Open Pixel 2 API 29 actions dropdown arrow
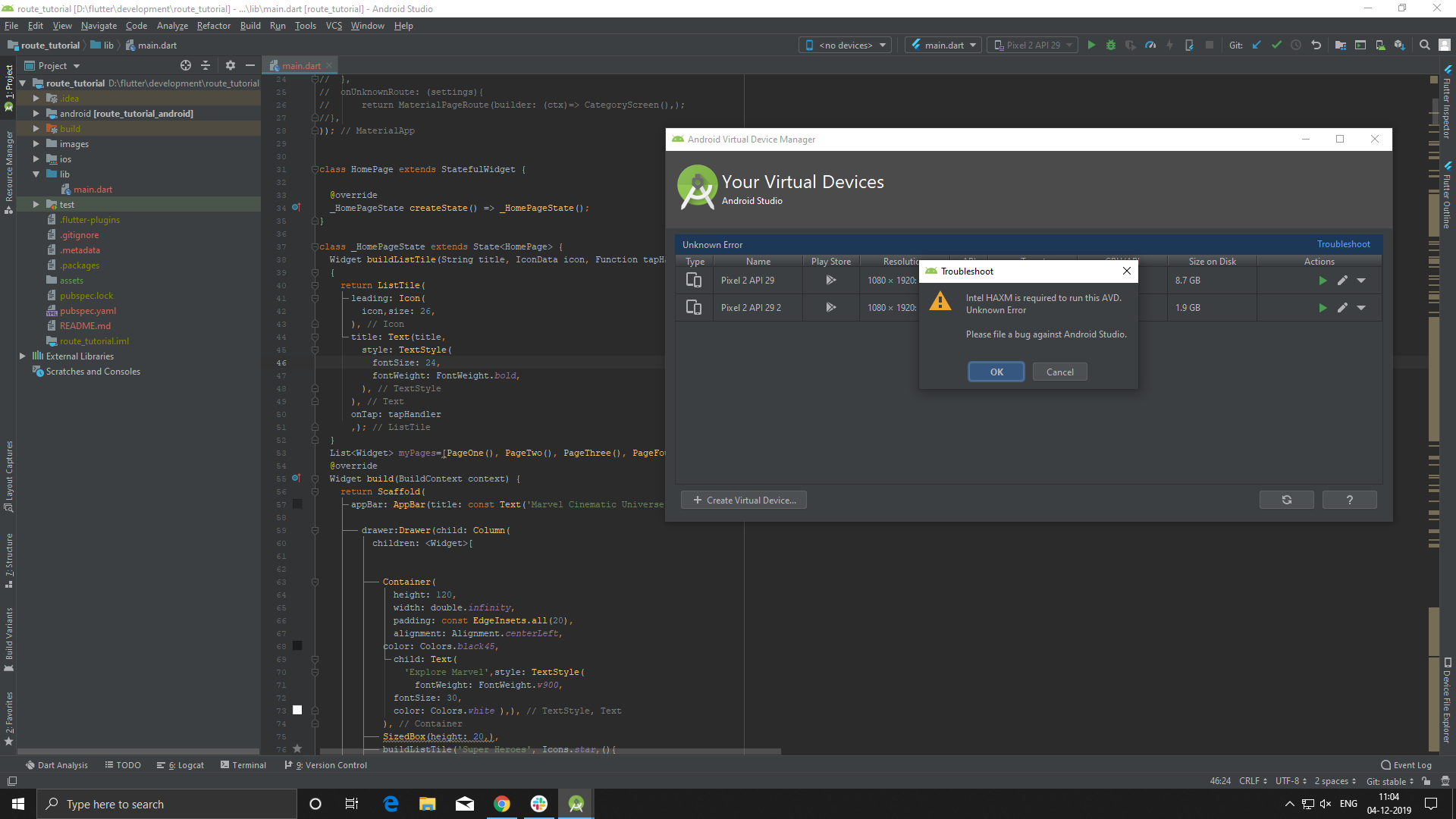Screen dimensions: 1456x819 pos(1361,281)
